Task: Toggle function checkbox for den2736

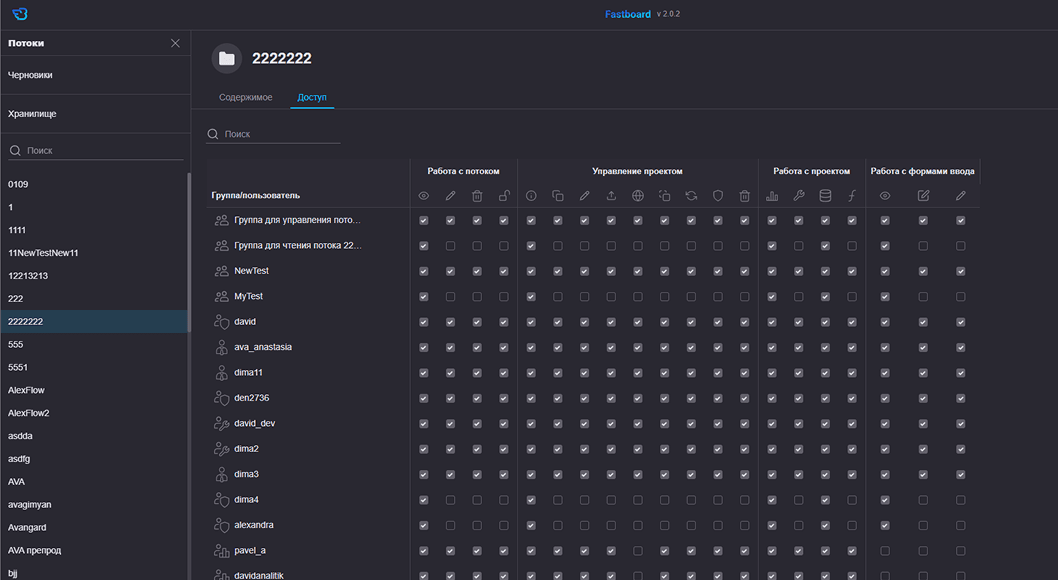Action: point(852,399)
